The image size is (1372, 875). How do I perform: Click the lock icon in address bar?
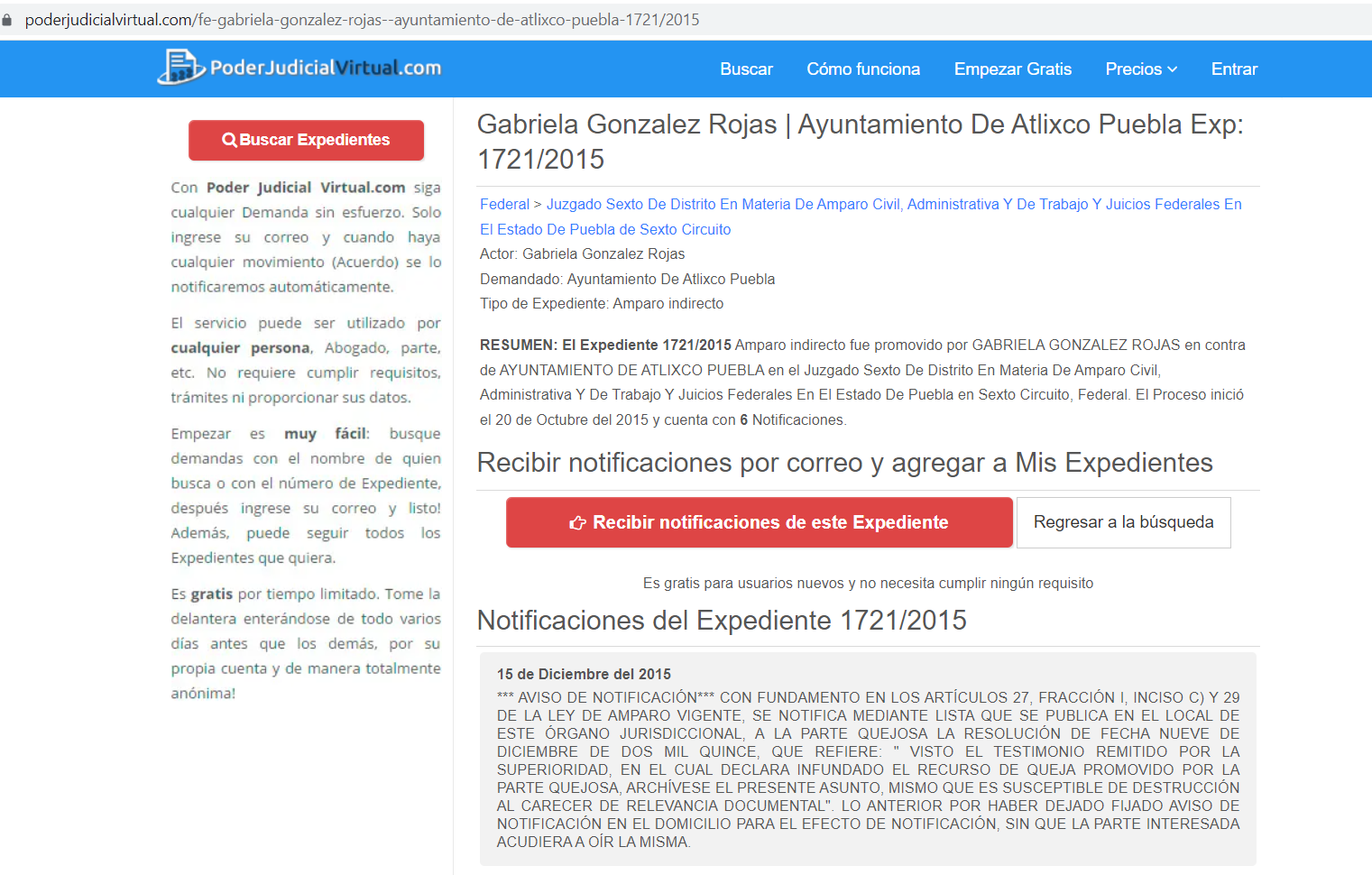tap(7, 20)
